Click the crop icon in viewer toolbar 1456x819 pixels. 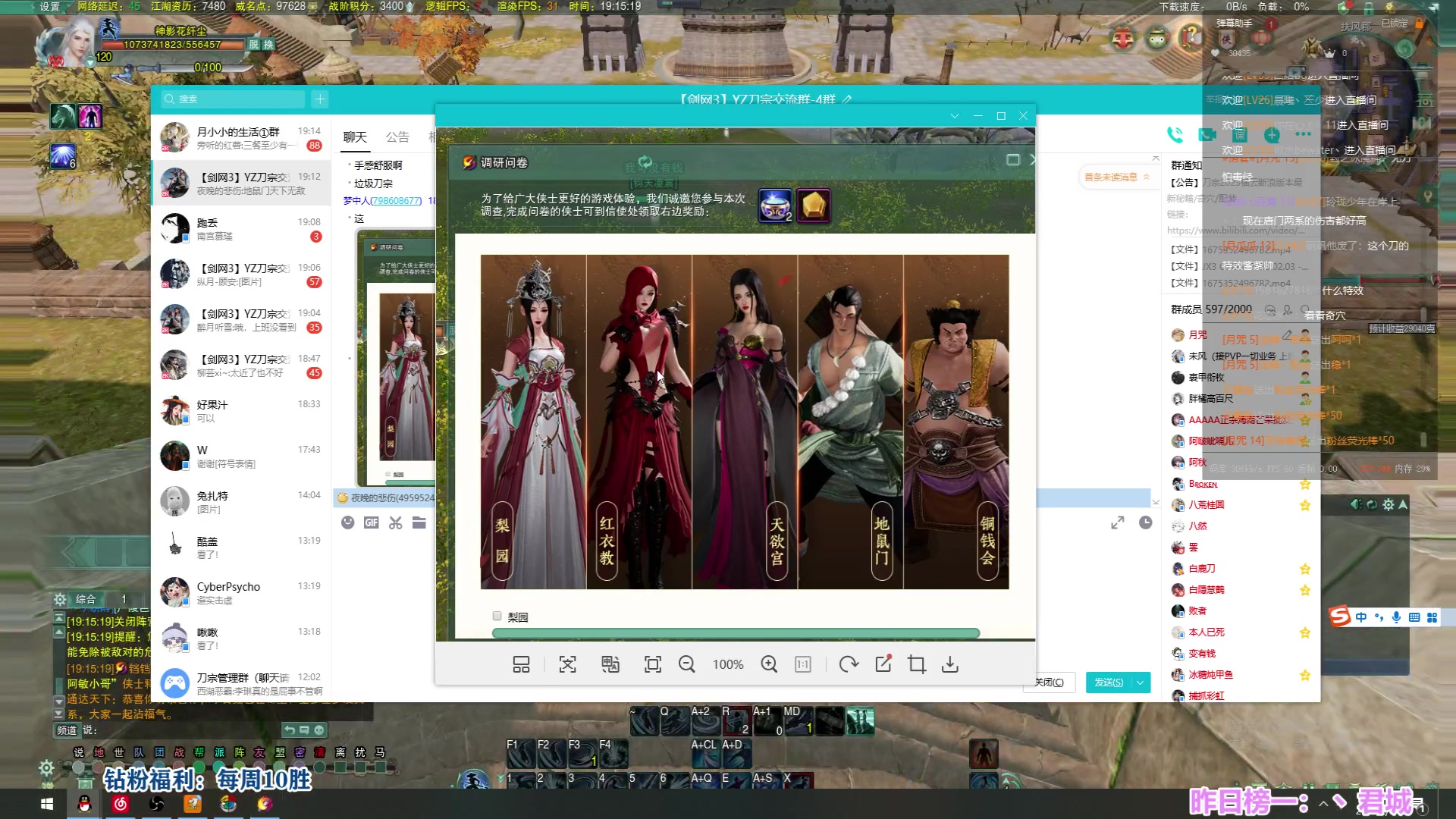(917, 664)
